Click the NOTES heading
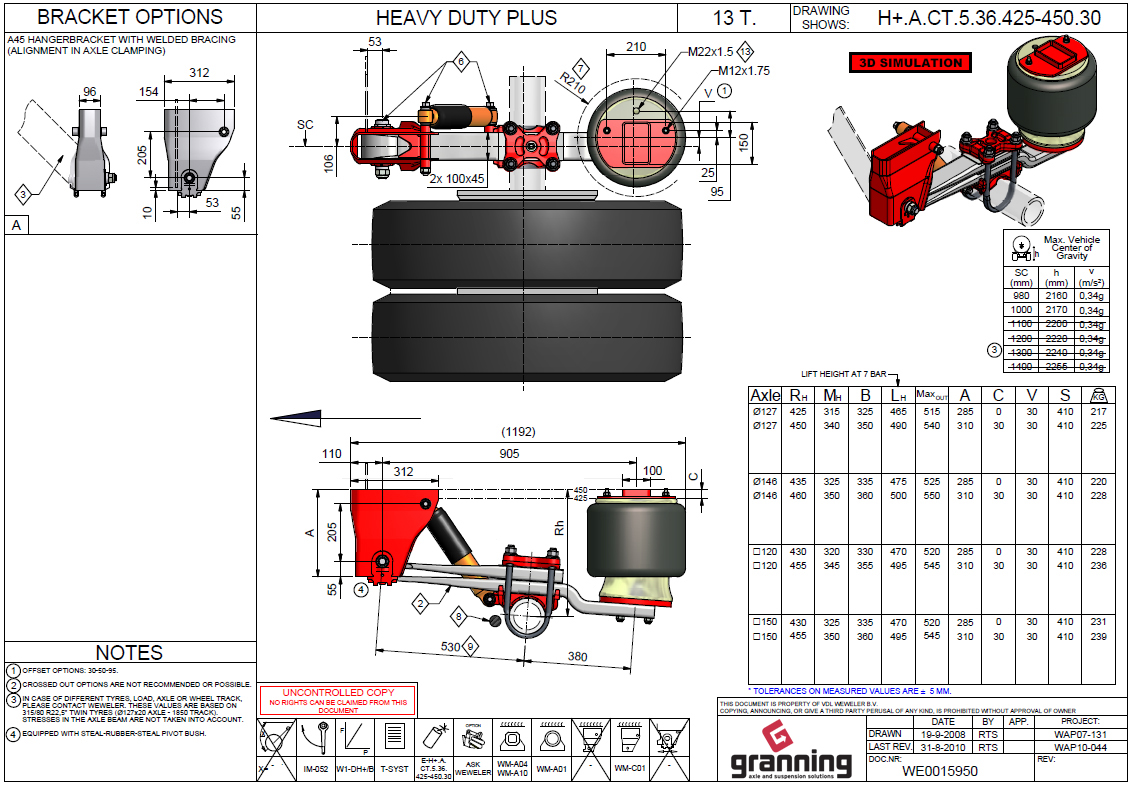The width and height of the screenshot is (1130, 785). pyautogui.click(x=130, y=652)
